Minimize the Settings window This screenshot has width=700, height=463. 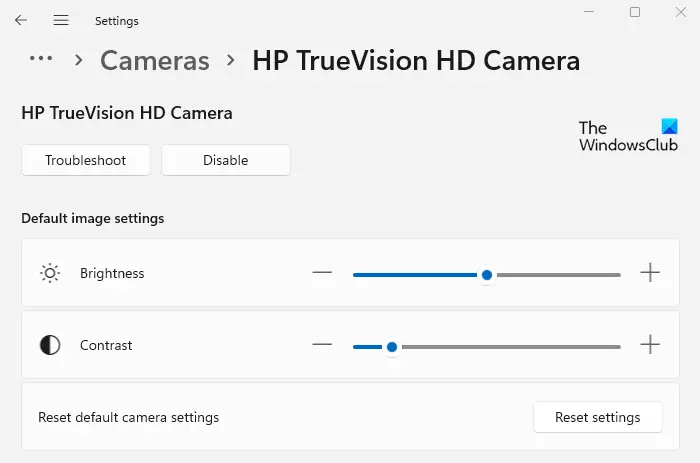click(589, 12)
